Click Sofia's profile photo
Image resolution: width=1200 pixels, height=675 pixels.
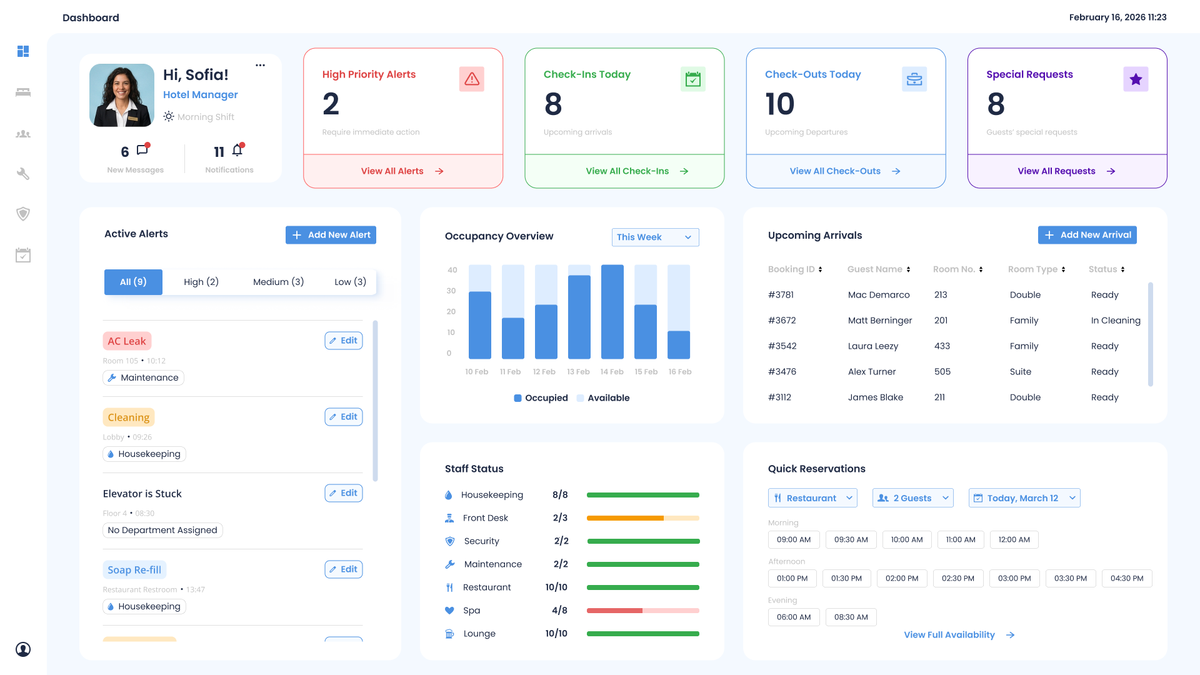click(x=121, y=95)
